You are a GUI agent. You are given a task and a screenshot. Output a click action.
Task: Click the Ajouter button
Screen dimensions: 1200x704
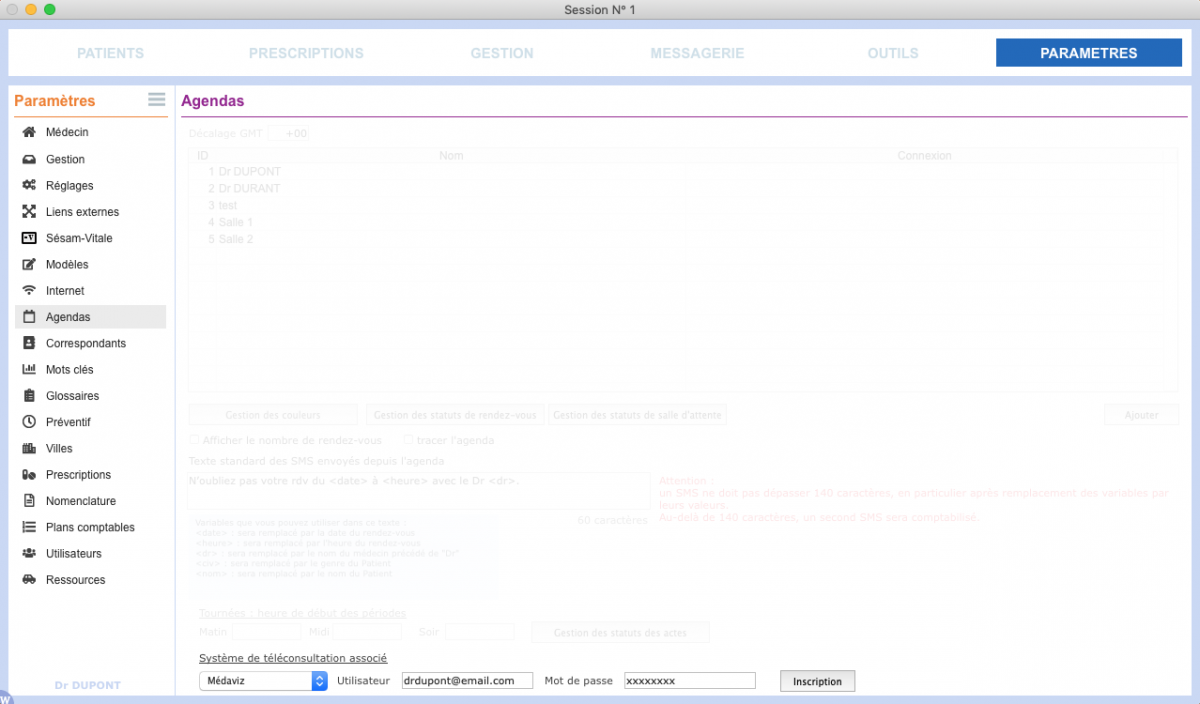pyautogui.click(x=1141, y=415)
